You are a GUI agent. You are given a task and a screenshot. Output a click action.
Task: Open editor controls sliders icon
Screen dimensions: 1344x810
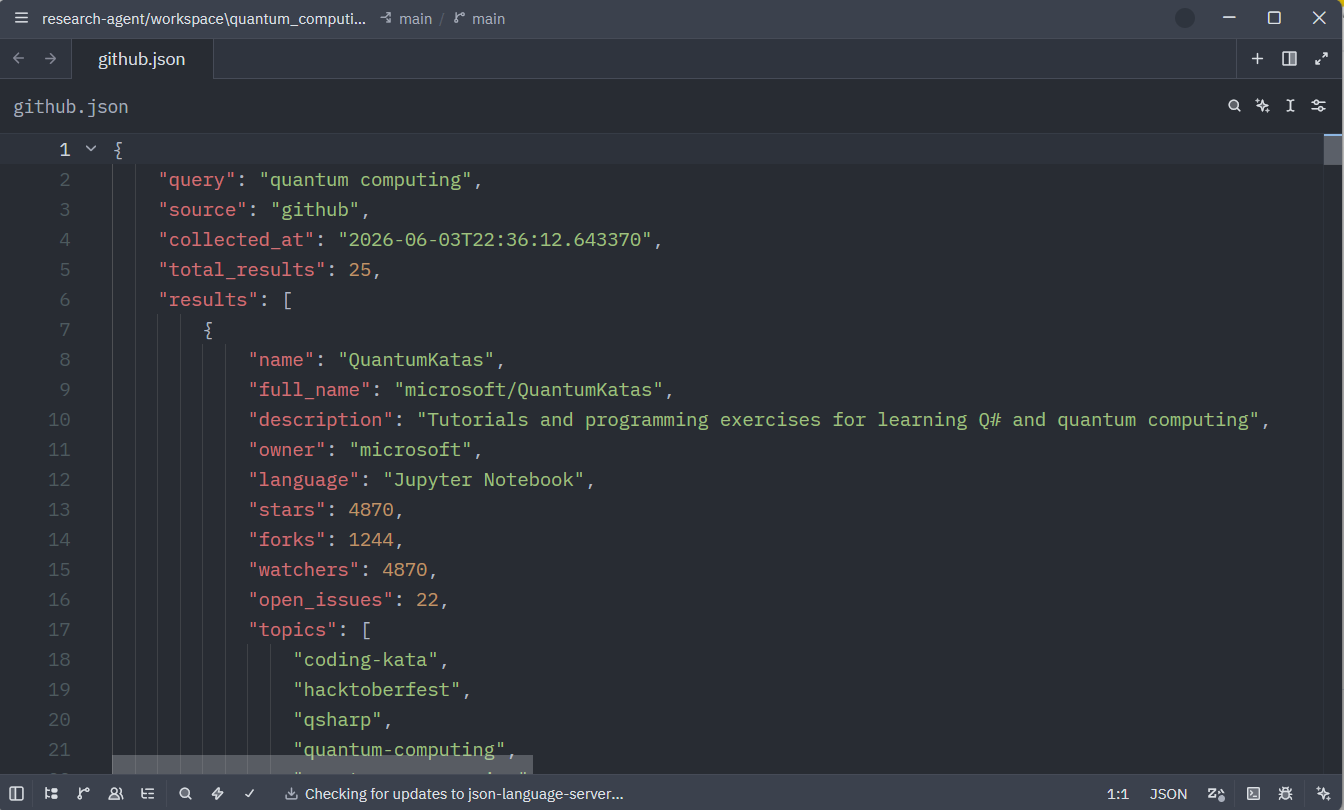pos(1319,106)
